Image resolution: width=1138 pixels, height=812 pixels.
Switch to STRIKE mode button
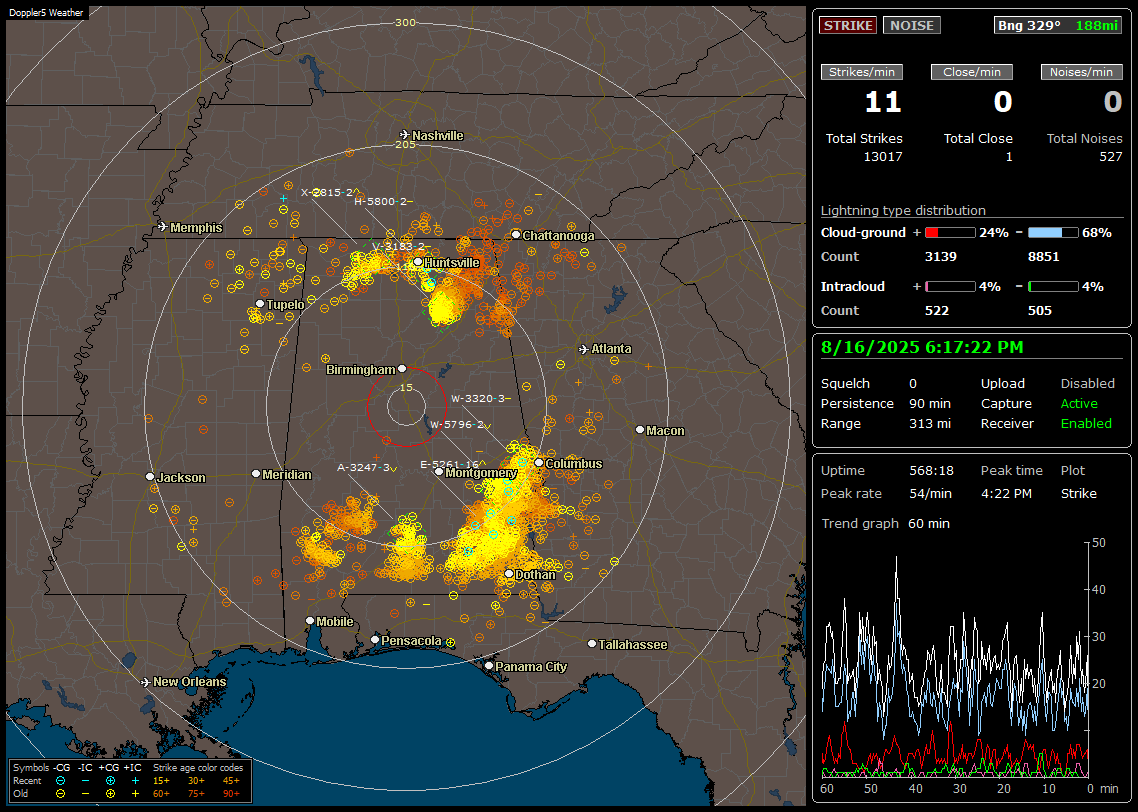click(848, 25)
